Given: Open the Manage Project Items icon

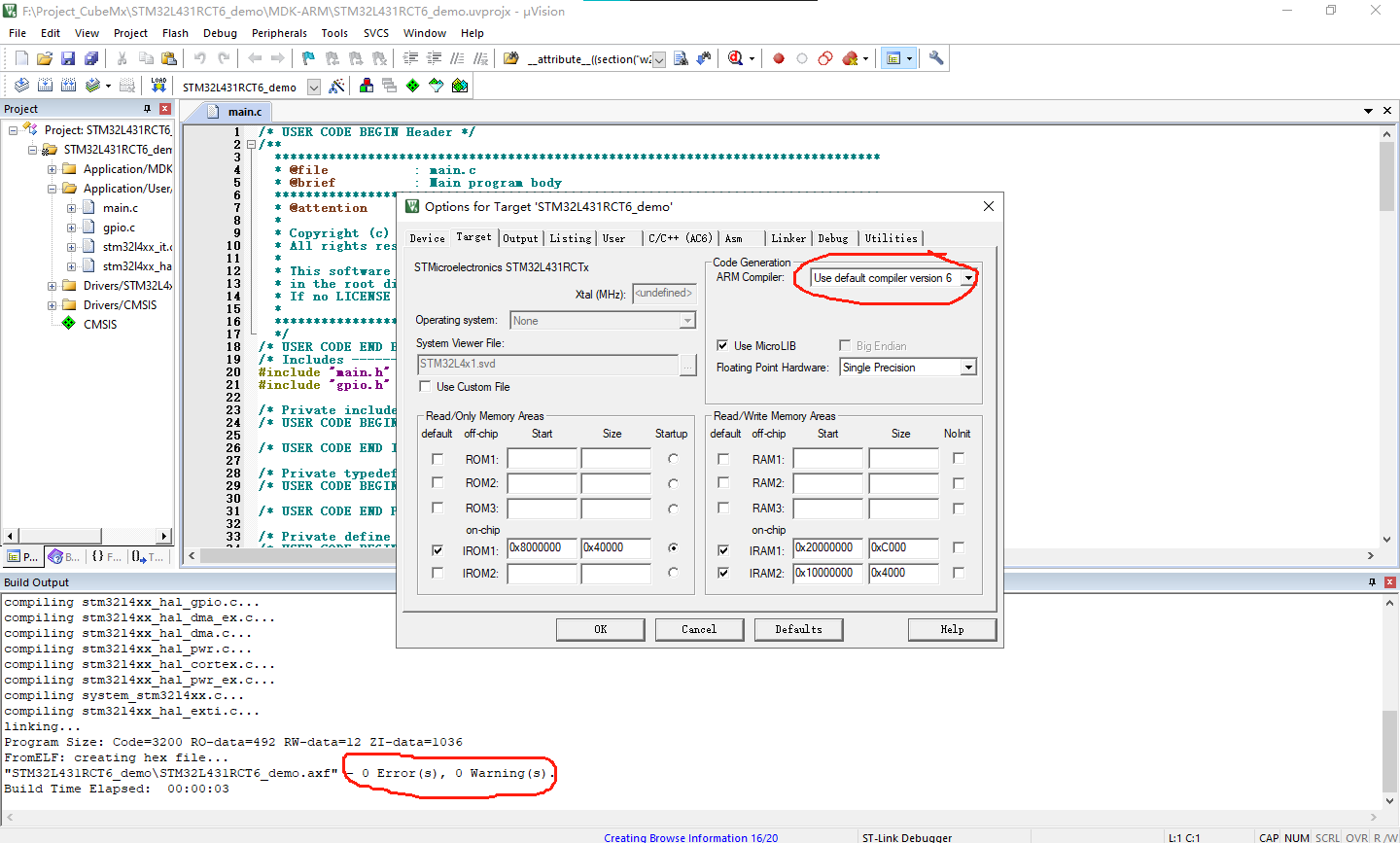Looking at the screenshot, I should [366, 85].
